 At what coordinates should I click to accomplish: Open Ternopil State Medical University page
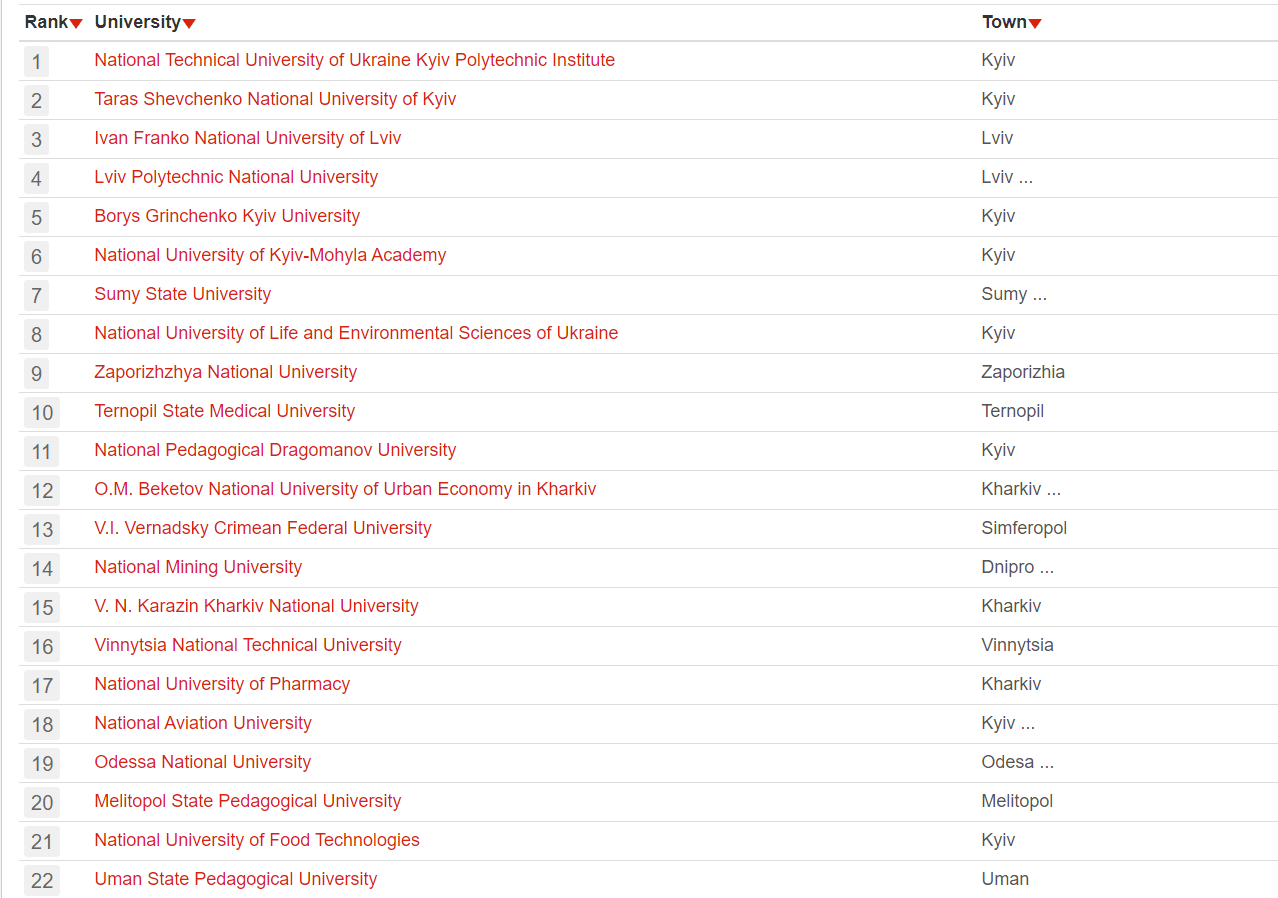pyautogui.click(x=224, y=411)
